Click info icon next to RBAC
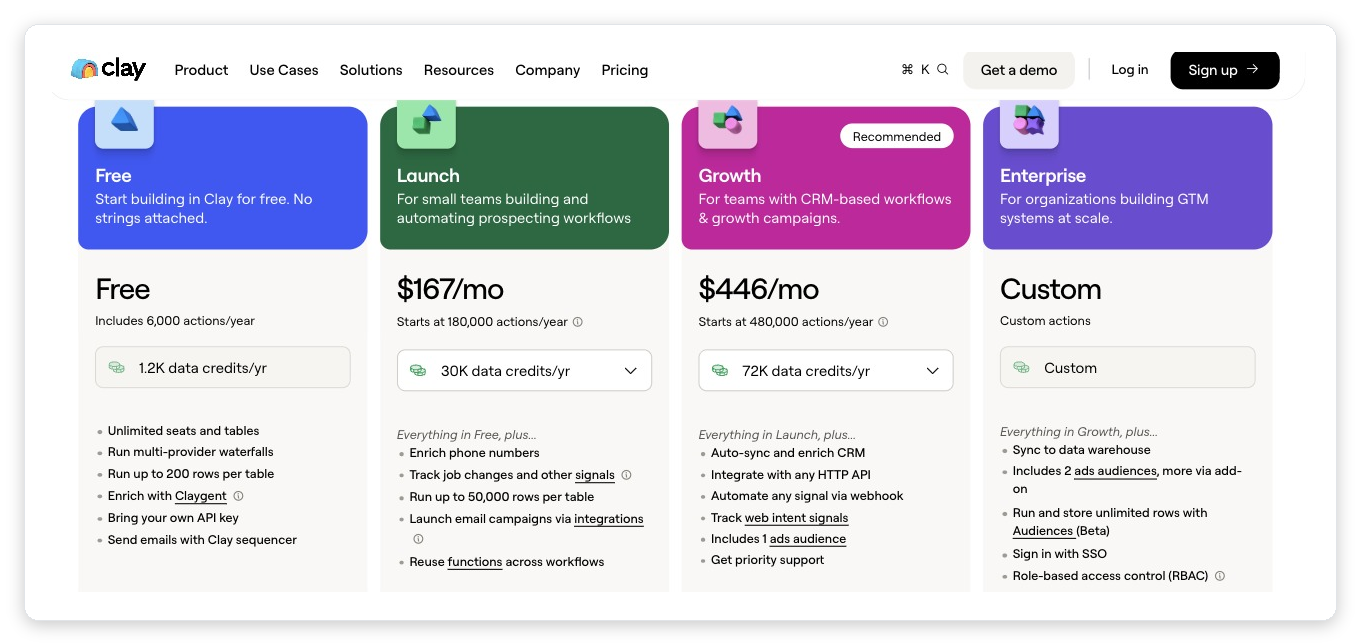 pos(1220,576)
